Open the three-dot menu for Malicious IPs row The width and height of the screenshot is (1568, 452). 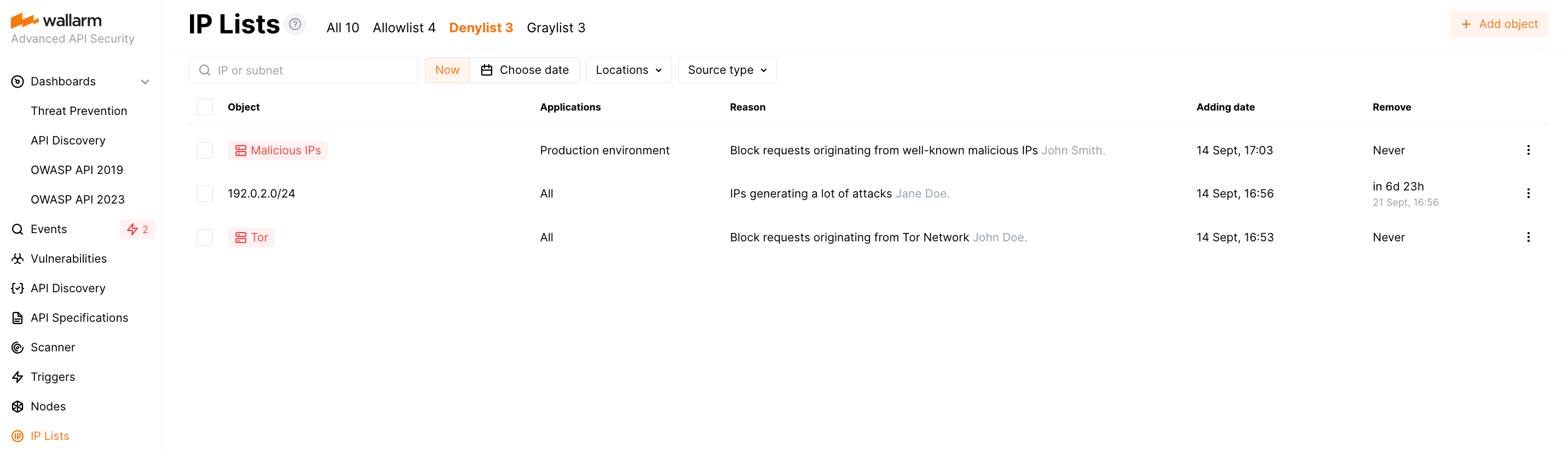pyautogui.click(x=1528, y=150)
